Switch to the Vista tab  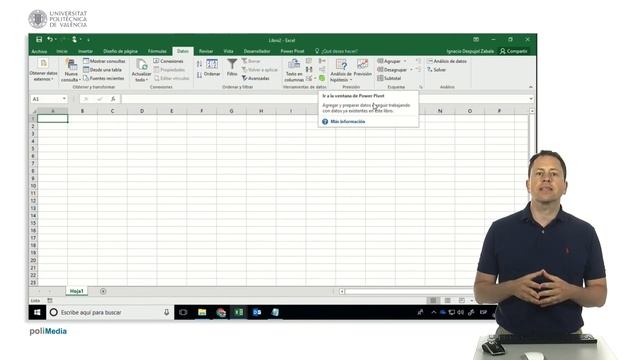[229, 51]
